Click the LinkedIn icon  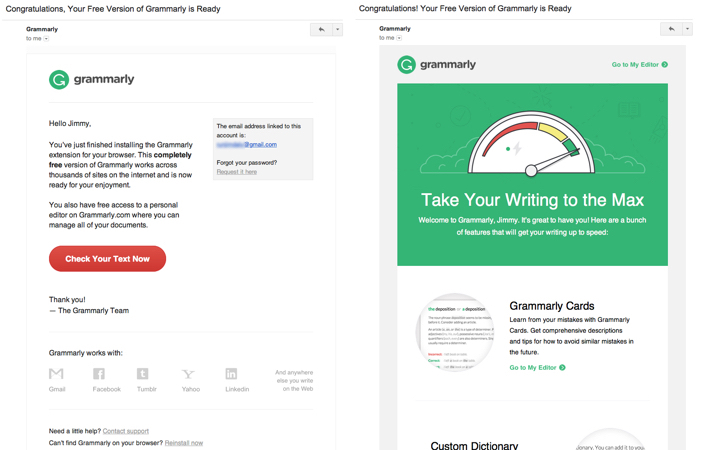pyautogui.click(x=232, y=375)
